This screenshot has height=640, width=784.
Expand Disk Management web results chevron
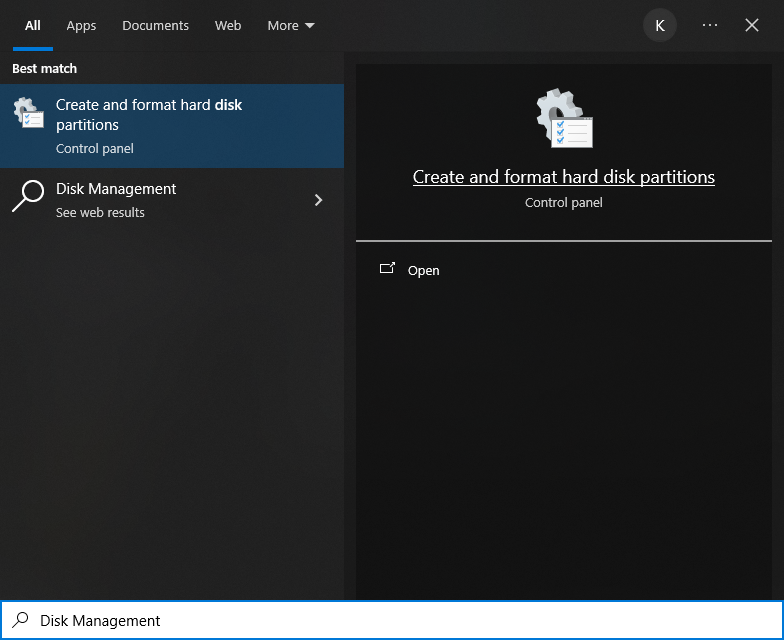click(x=318, y=200)
